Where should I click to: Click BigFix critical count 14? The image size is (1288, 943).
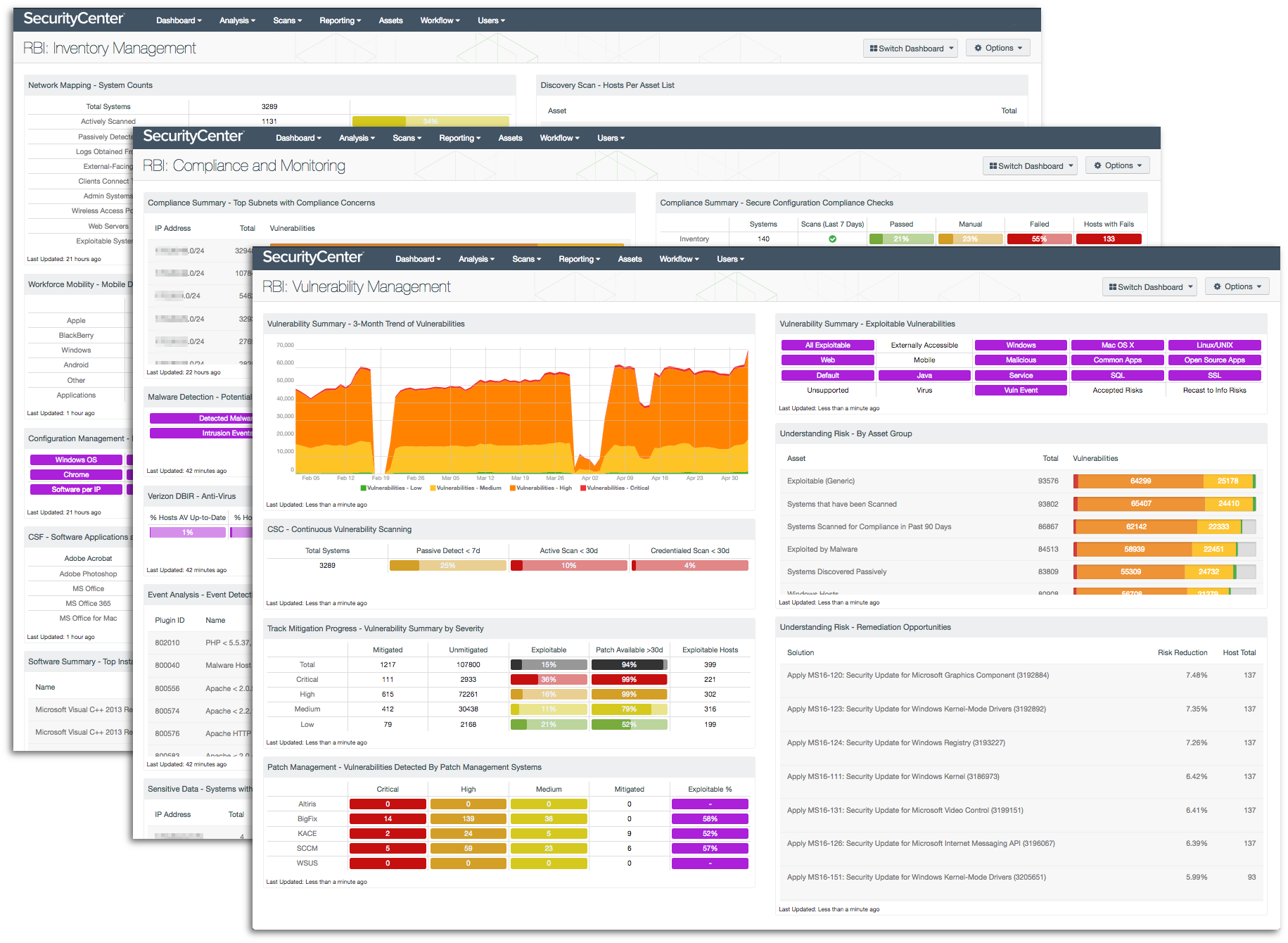point(388,819)
